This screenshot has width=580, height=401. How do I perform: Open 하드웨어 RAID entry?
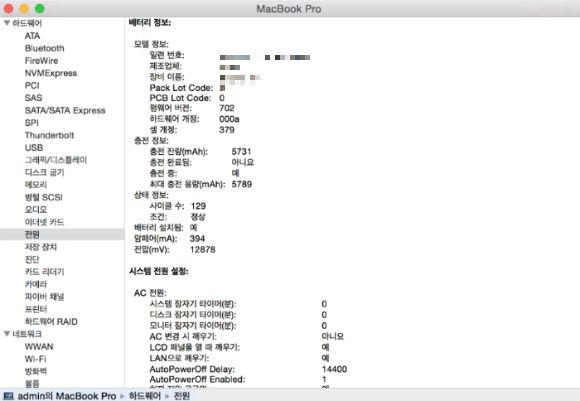click(51, 321)
